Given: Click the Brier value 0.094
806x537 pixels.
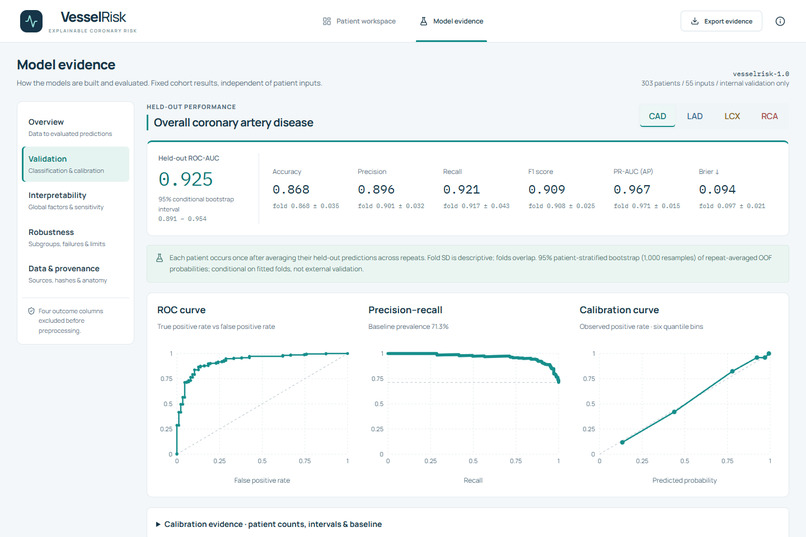Looking at the screenshot, I should tap(718, 190).
